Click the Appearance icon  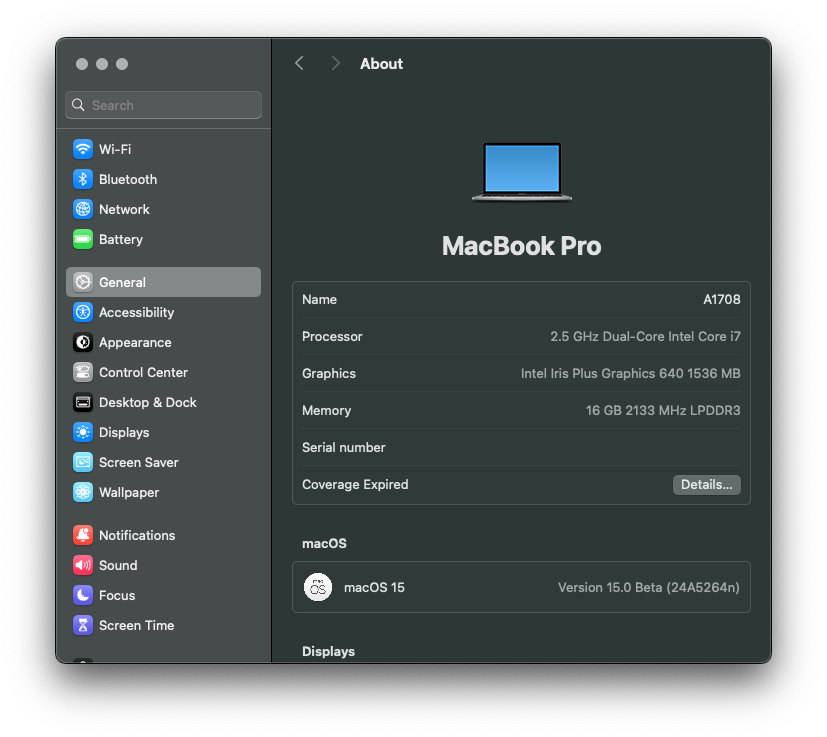click(83, 342)
